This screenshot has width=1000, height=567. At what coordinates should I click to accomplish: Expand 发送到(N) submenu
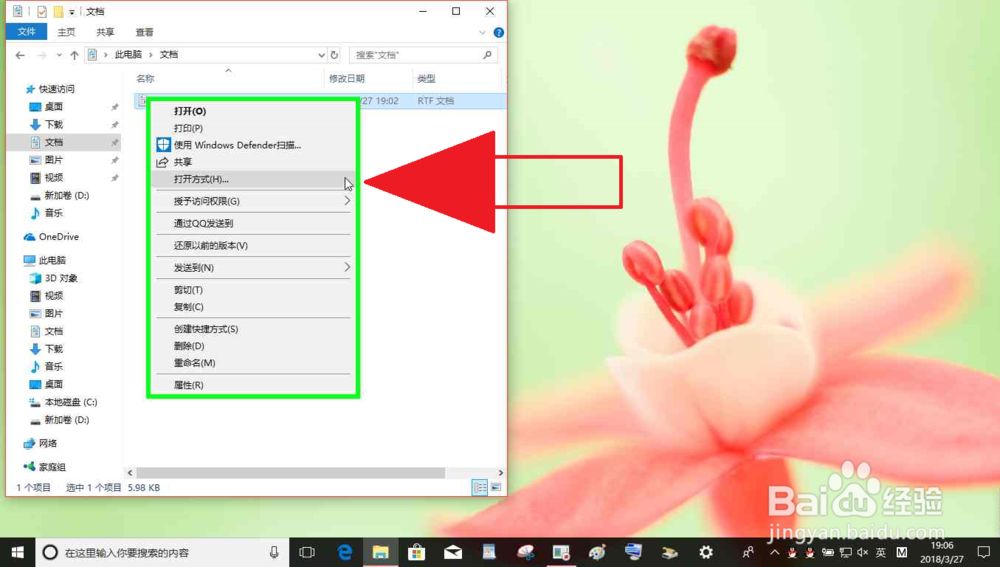(253, 267)
